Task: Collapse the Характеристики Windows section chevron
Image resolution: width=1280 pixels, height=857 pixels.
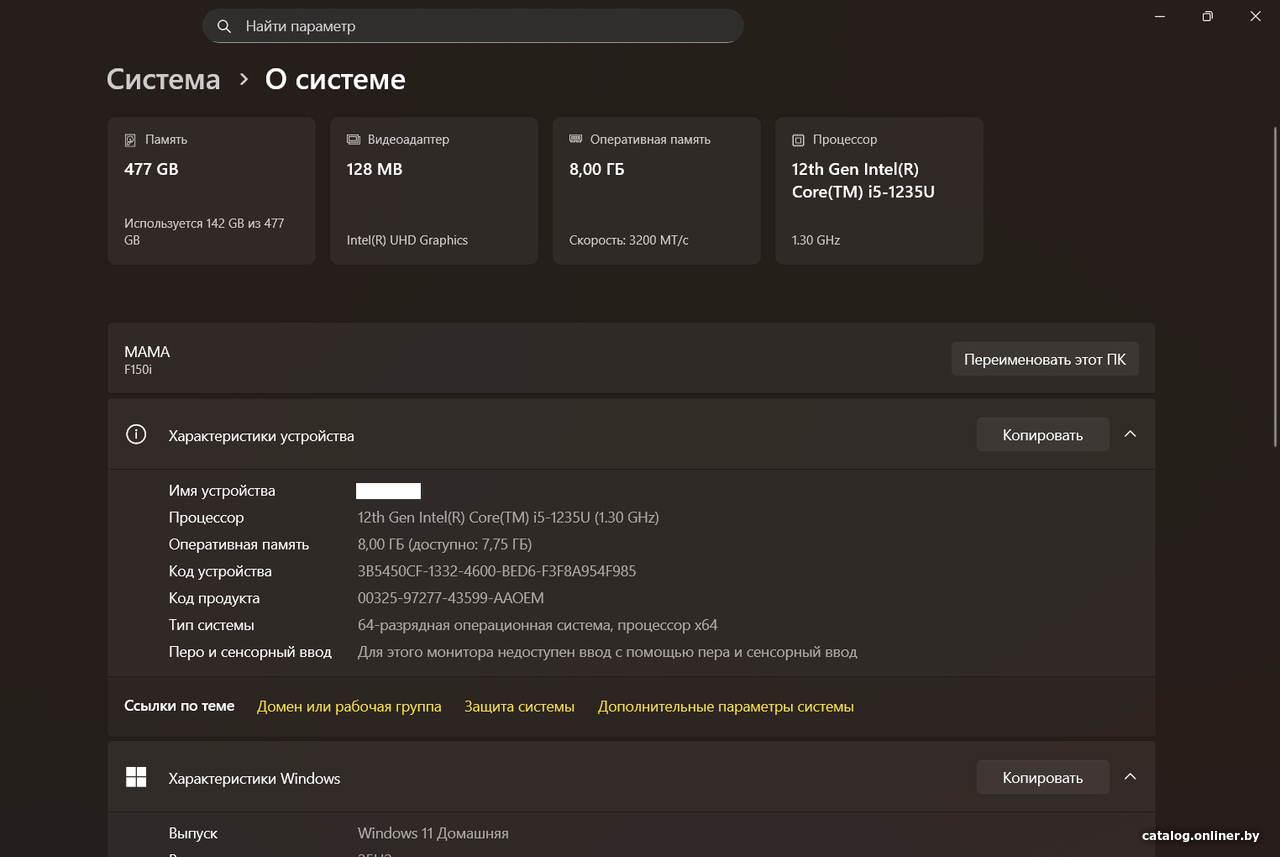Action: pos(1130,777)
